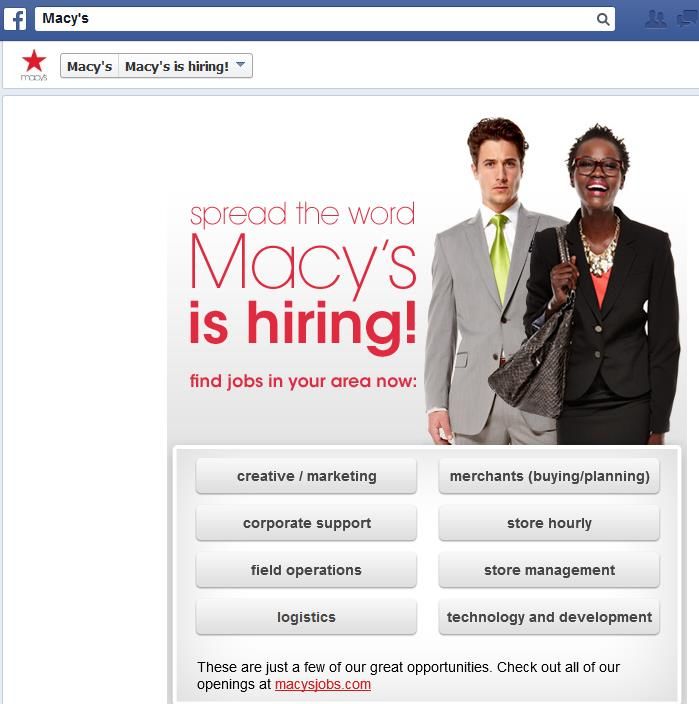Image resolution: width=699 pixels, height=704 pixels.
Task: Click the search magnifier icon
Action: coord(603,19)
